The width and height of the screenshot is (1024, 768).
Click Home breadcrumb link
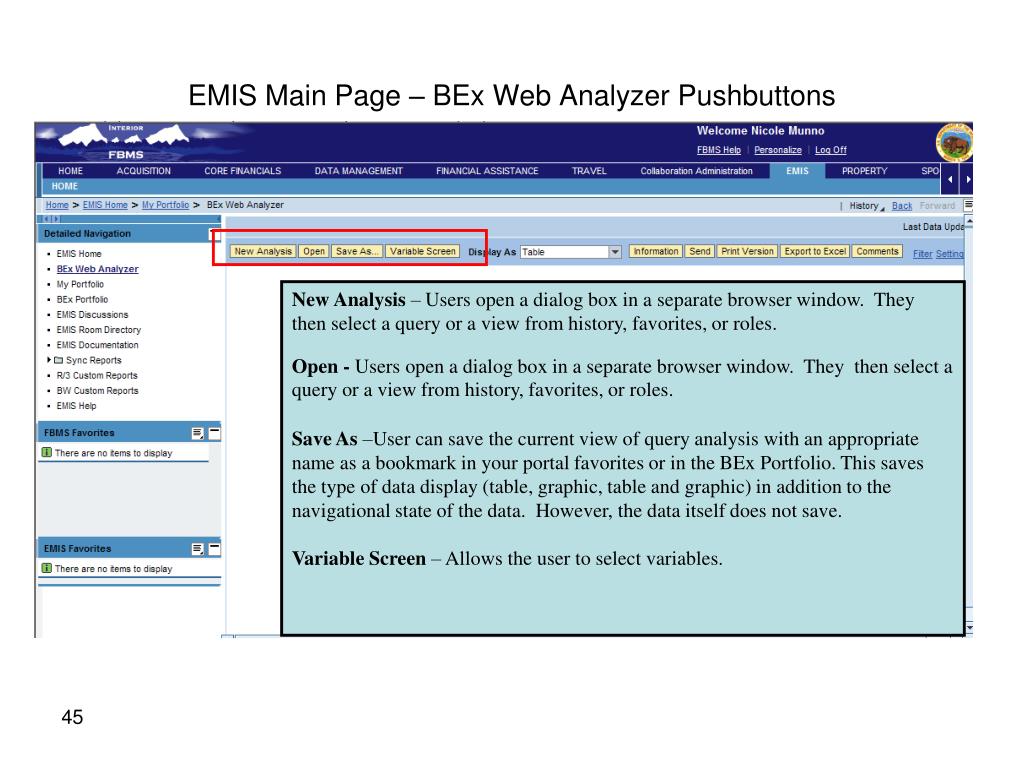coord(57,205)
